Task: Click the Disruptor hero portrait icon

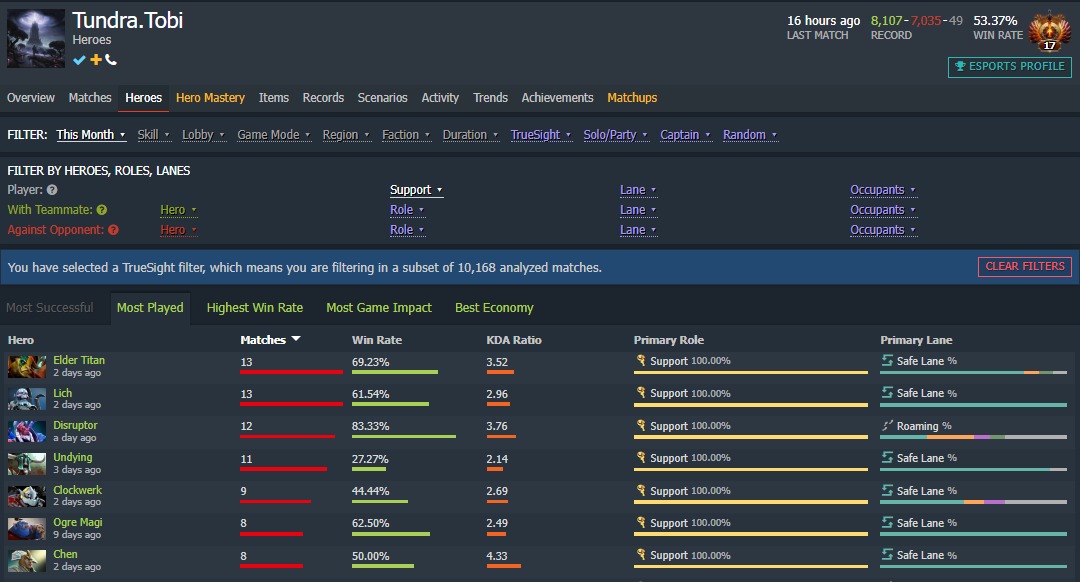Action: tap(27, 432)
